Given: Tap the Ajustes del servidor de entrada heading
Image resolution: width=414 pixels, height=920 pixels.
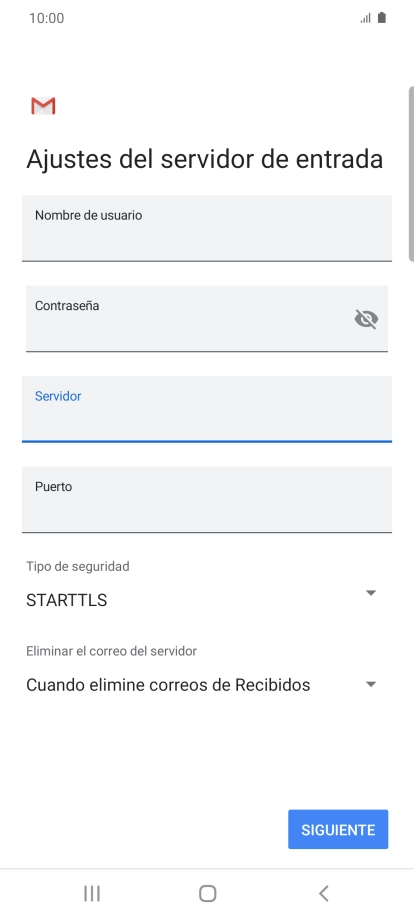Looking at the screenshot, I should (x=205, y=159).
